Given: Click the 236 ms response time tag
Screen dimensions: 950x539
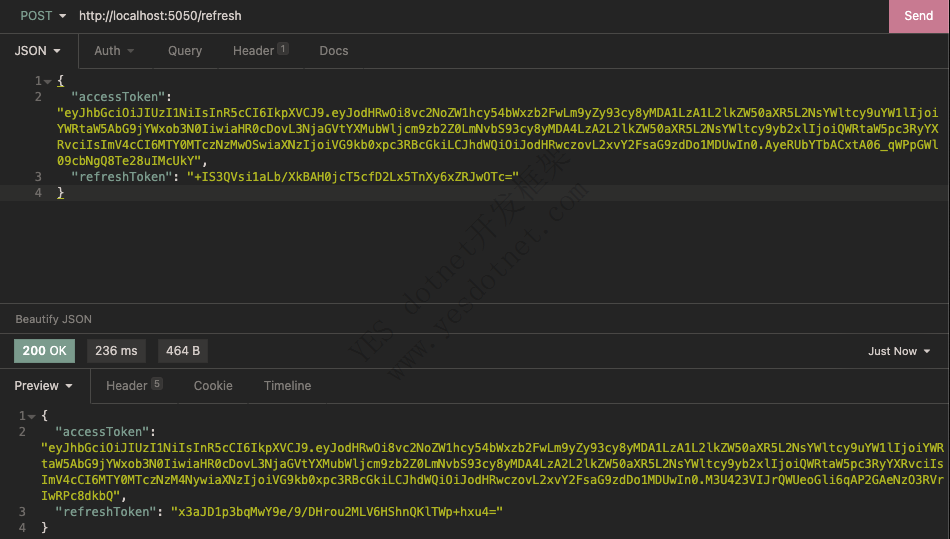Looking at the screenshot, I should (x=116, y=351).
